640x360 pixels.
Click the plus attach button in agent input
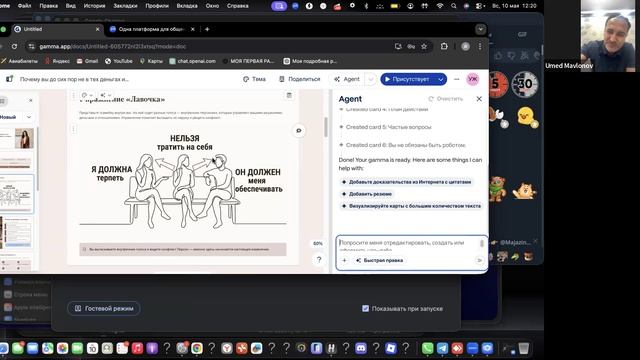click(344, 260)
